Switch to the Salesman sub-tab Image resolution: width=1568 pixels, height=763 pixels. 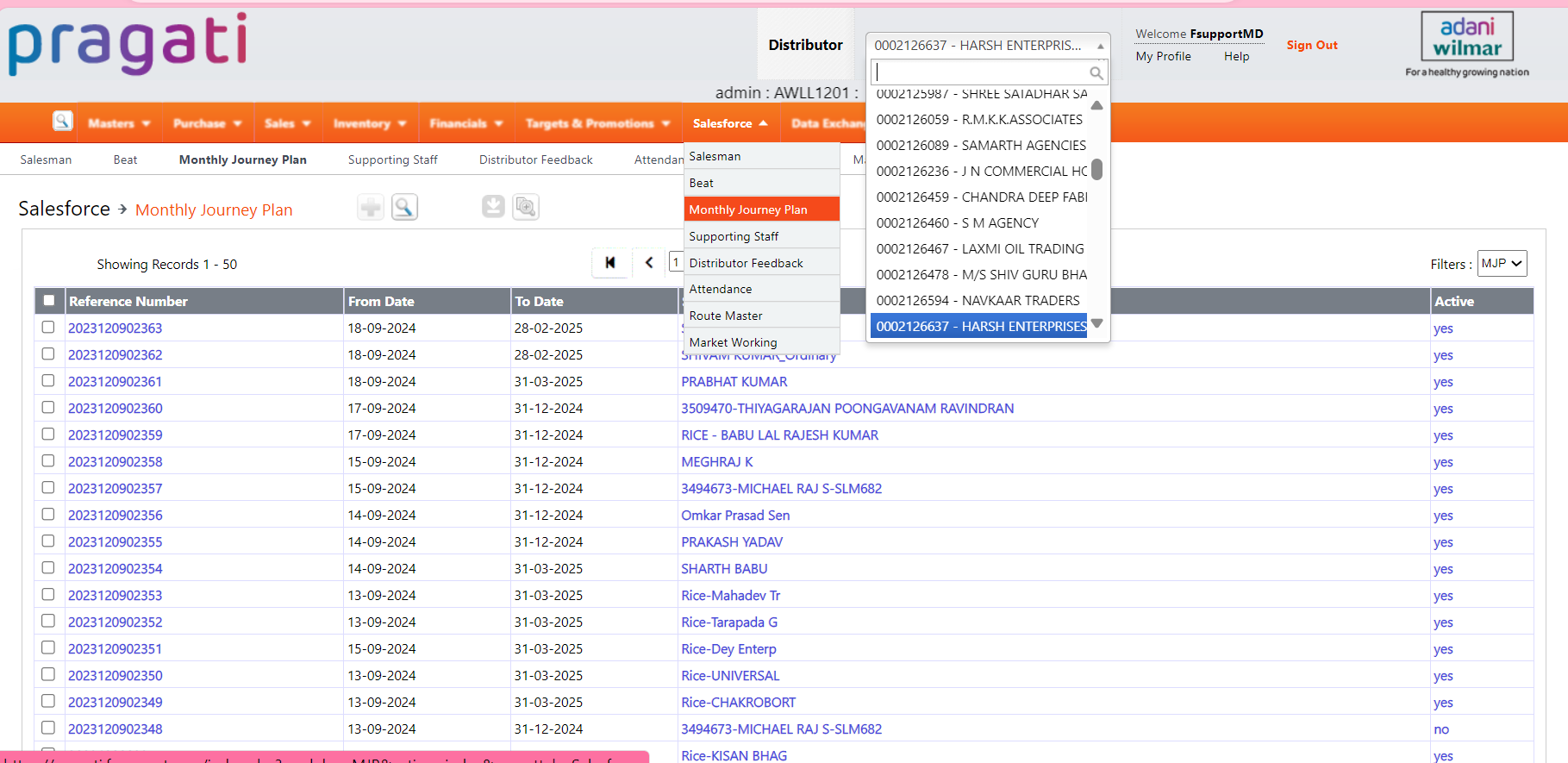(x=46, y=159)
